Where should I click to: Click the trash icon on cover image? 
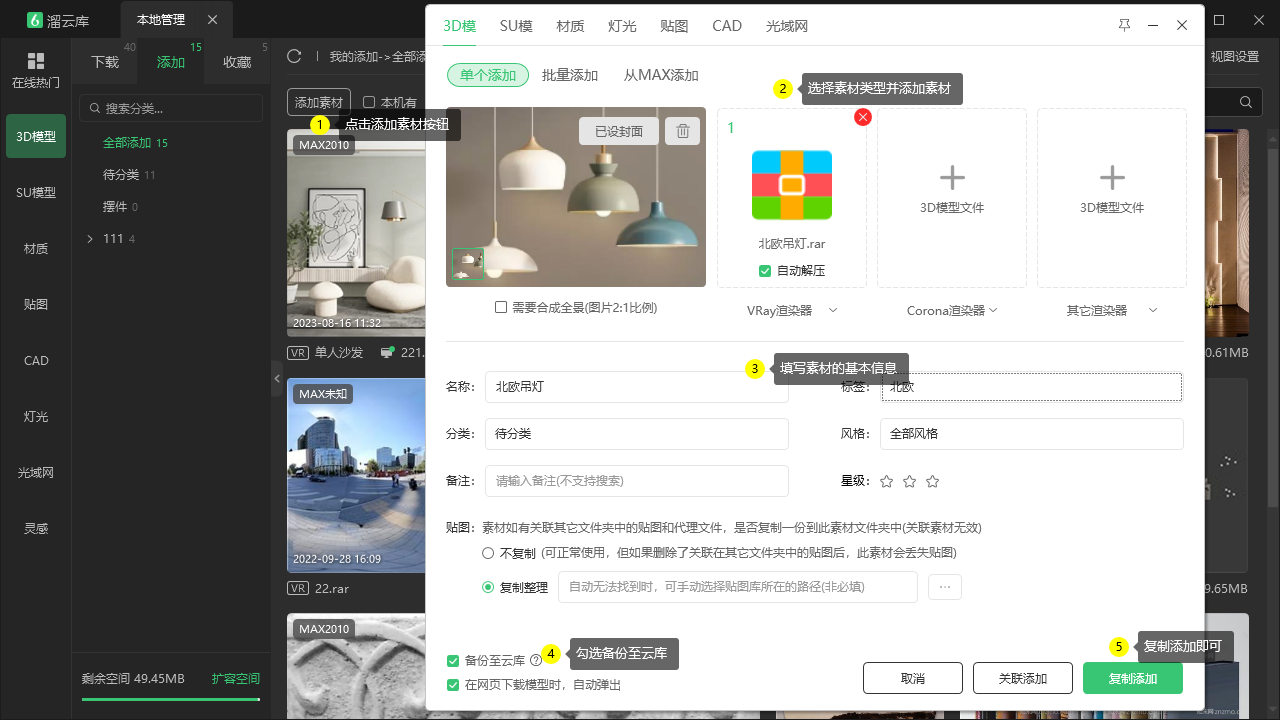[x=683, y=131]
